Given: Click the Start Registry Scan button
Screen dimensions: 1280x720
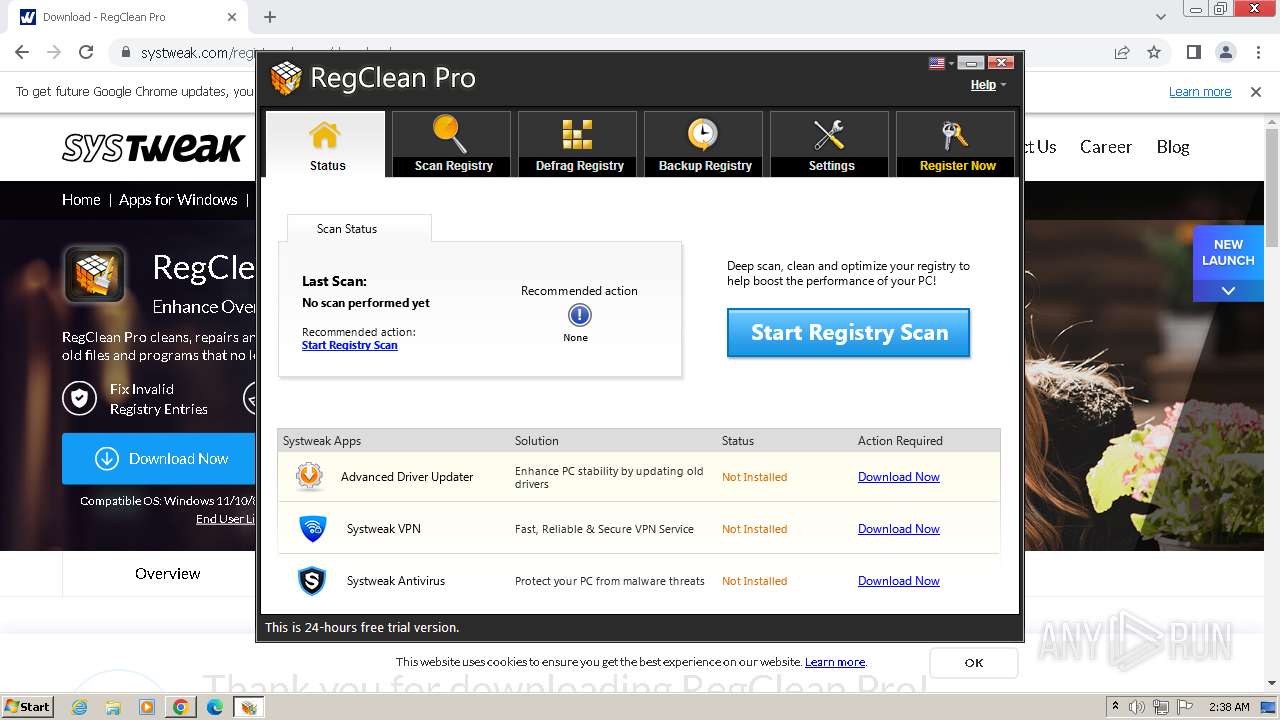Looking at the screenshot, I should point(848,332).
